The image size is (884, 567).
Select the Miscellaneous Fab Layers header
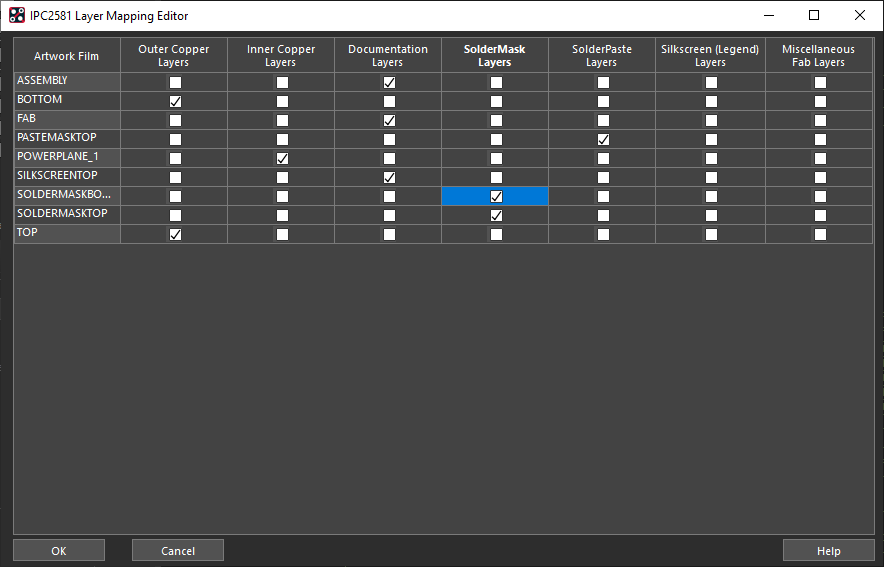point(819,55)
